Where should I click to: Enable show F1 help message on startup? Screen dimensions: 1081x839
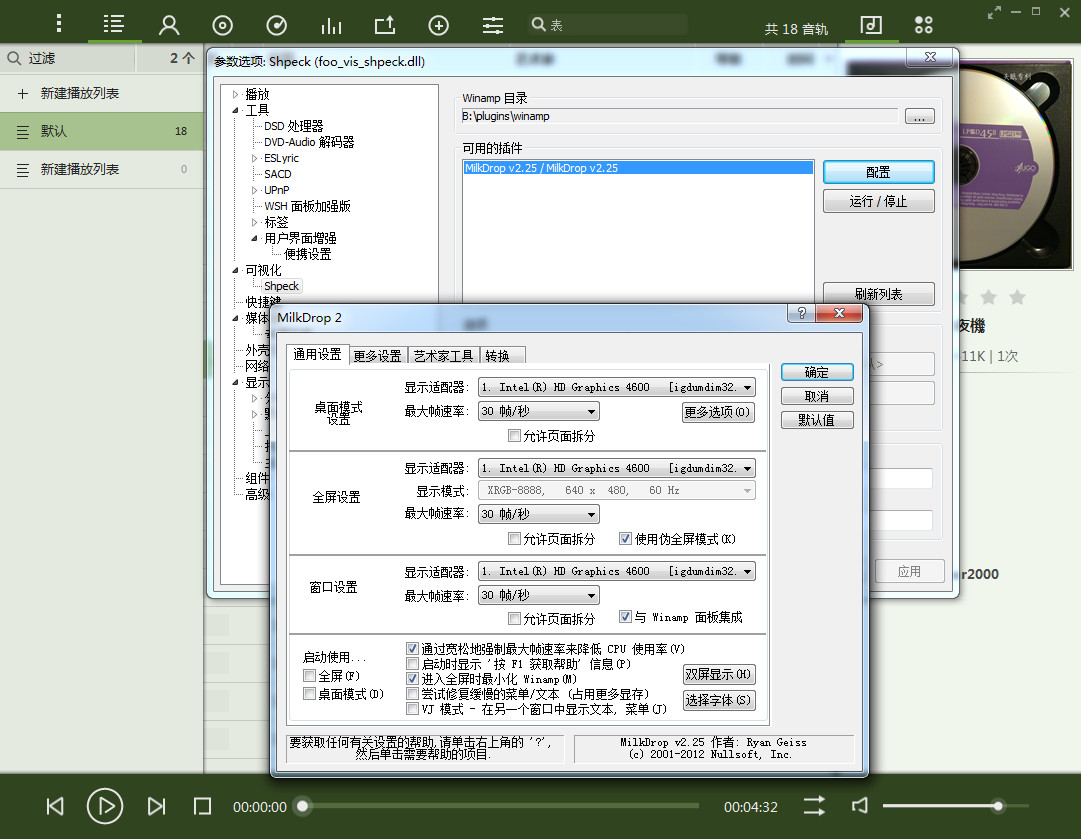412,663
